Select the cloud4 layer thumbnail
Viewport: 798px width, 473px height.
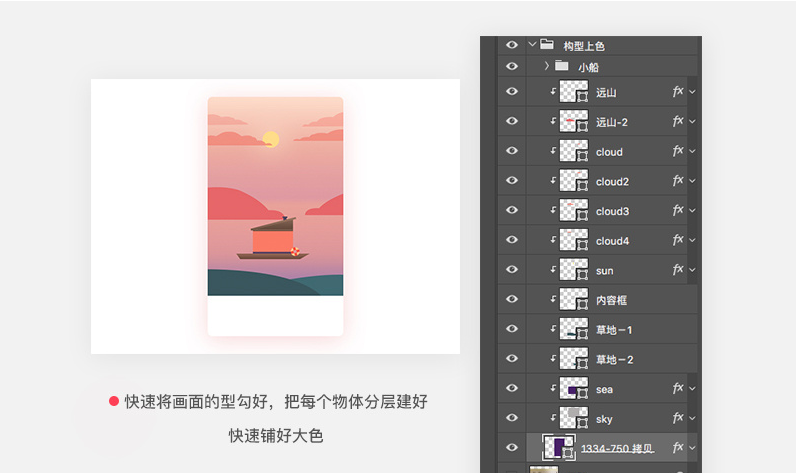click(x=574, y=240)
